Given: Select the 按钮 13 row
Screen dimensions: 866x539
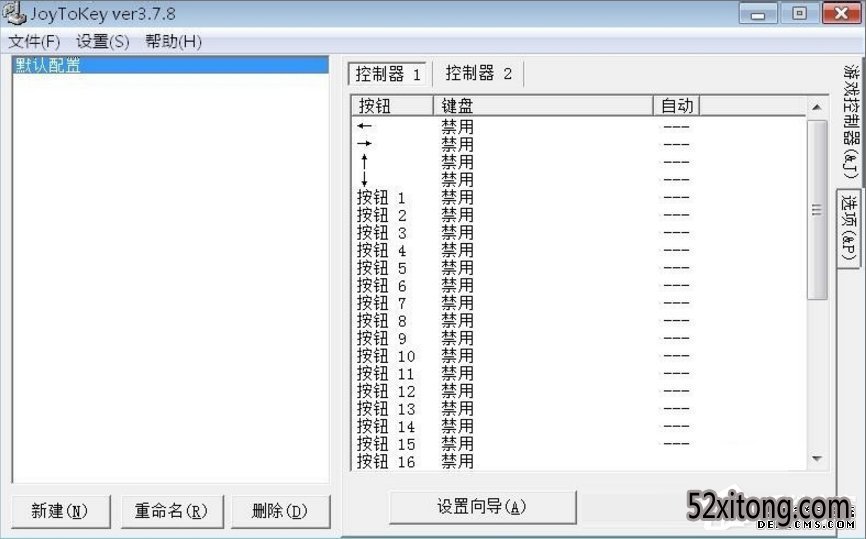Looking at the screenshot, I should point(579,409).
